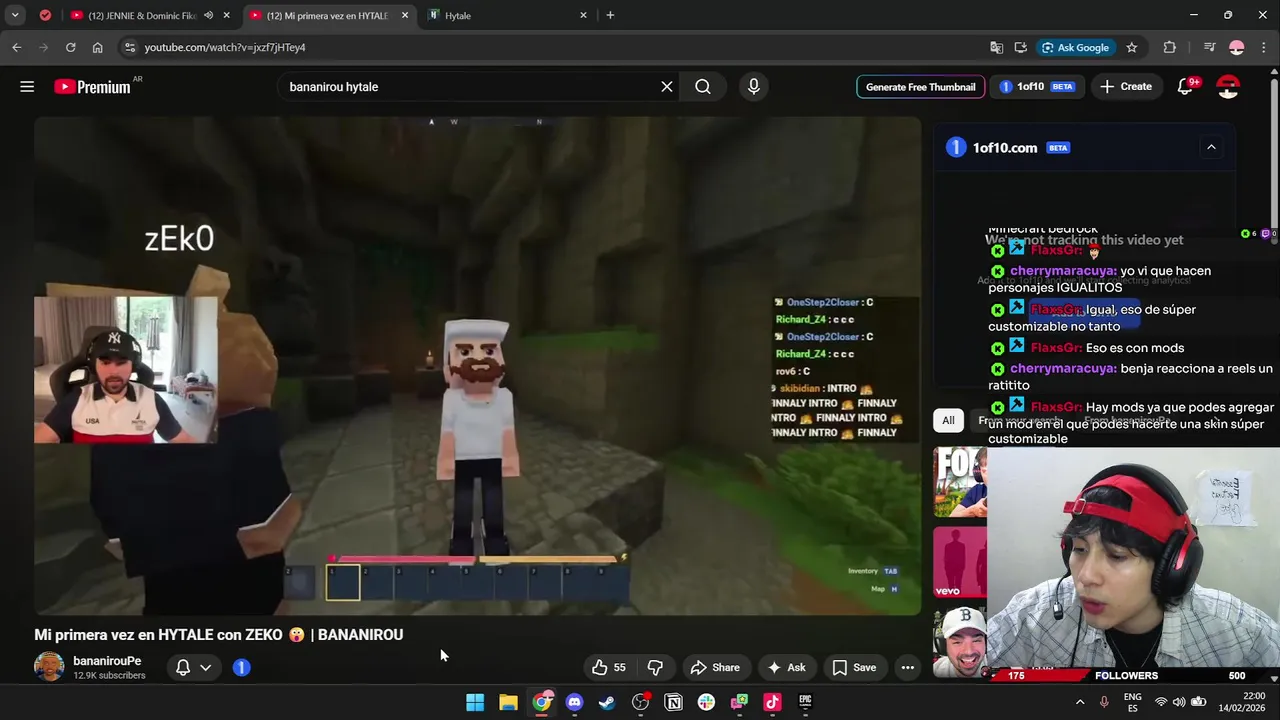Translate this page icon in address bar
Screen dimensions: 1280x720
996,47
